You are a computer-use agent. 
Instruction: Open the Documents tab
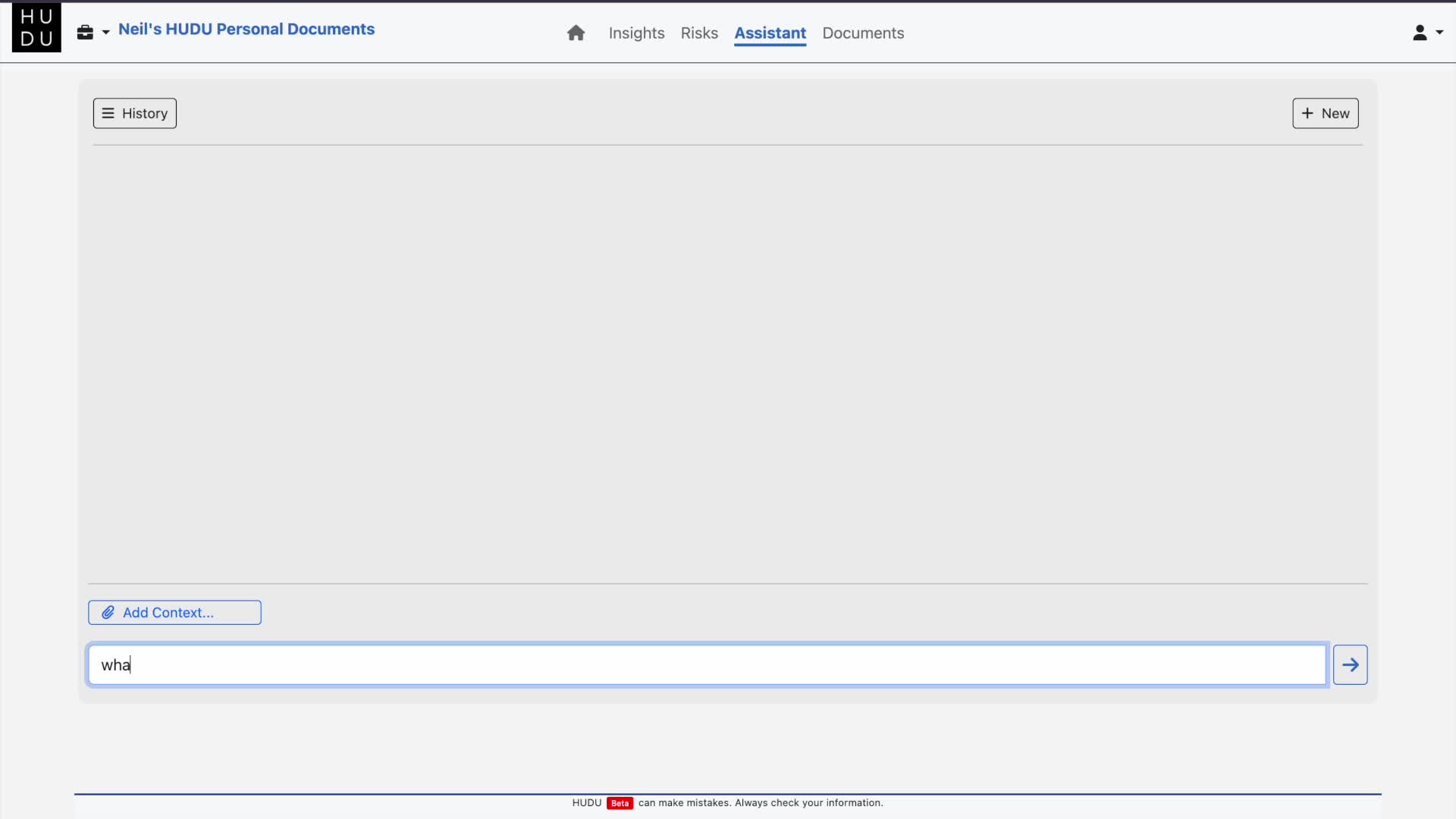pos(863,33)
